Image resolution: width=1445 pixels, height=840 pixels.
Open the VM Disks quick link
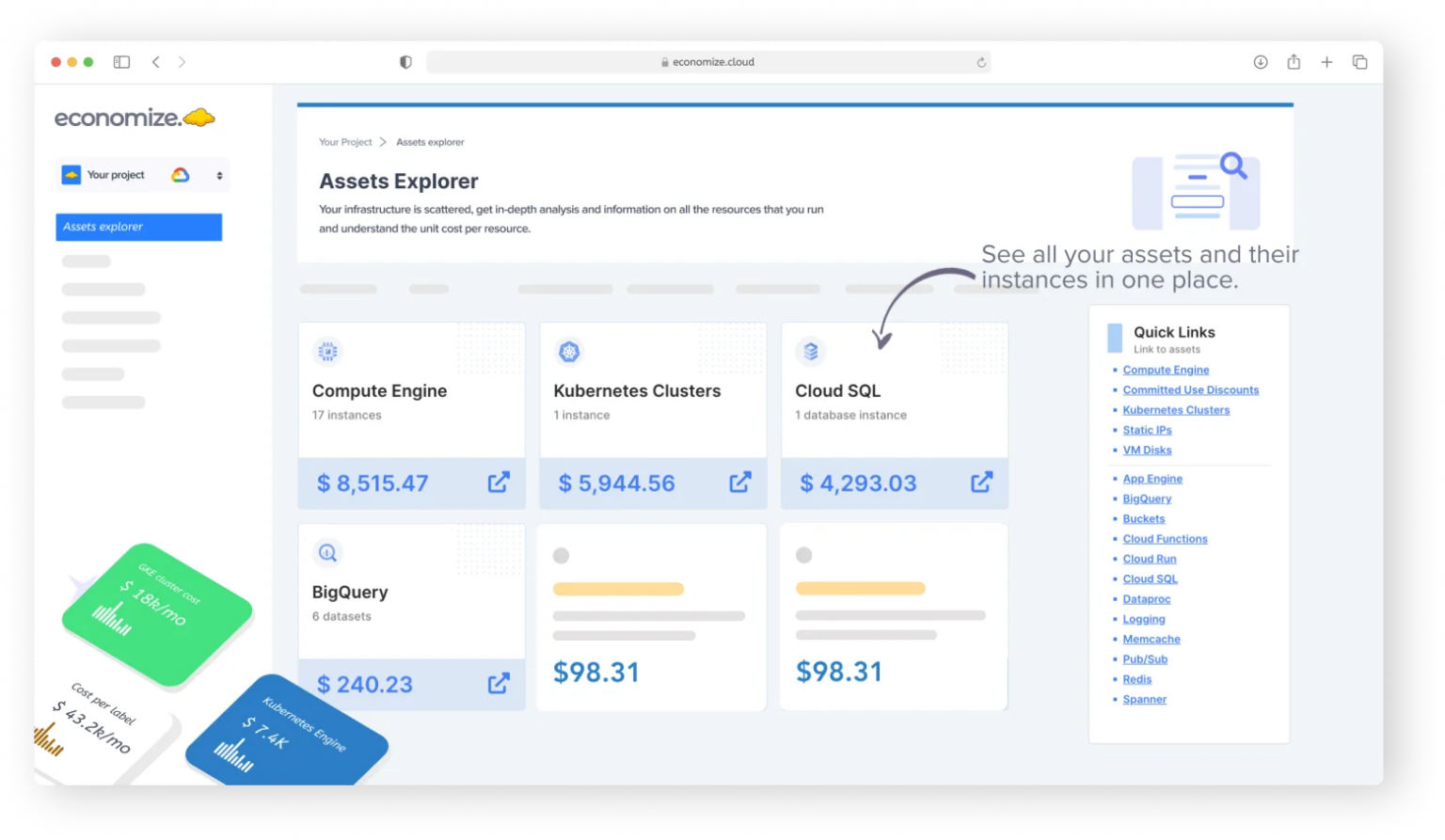tap(1147, 451)
